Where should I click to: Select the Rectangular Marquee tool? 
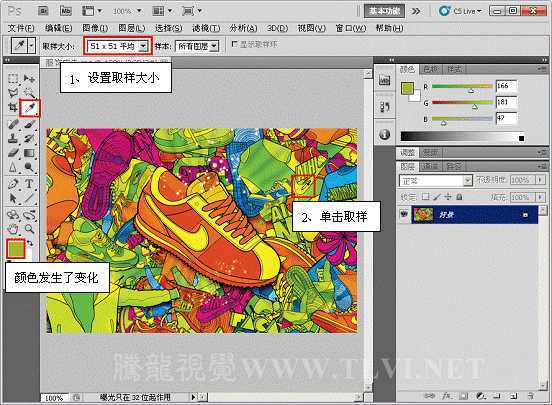(x=13, y=78)
